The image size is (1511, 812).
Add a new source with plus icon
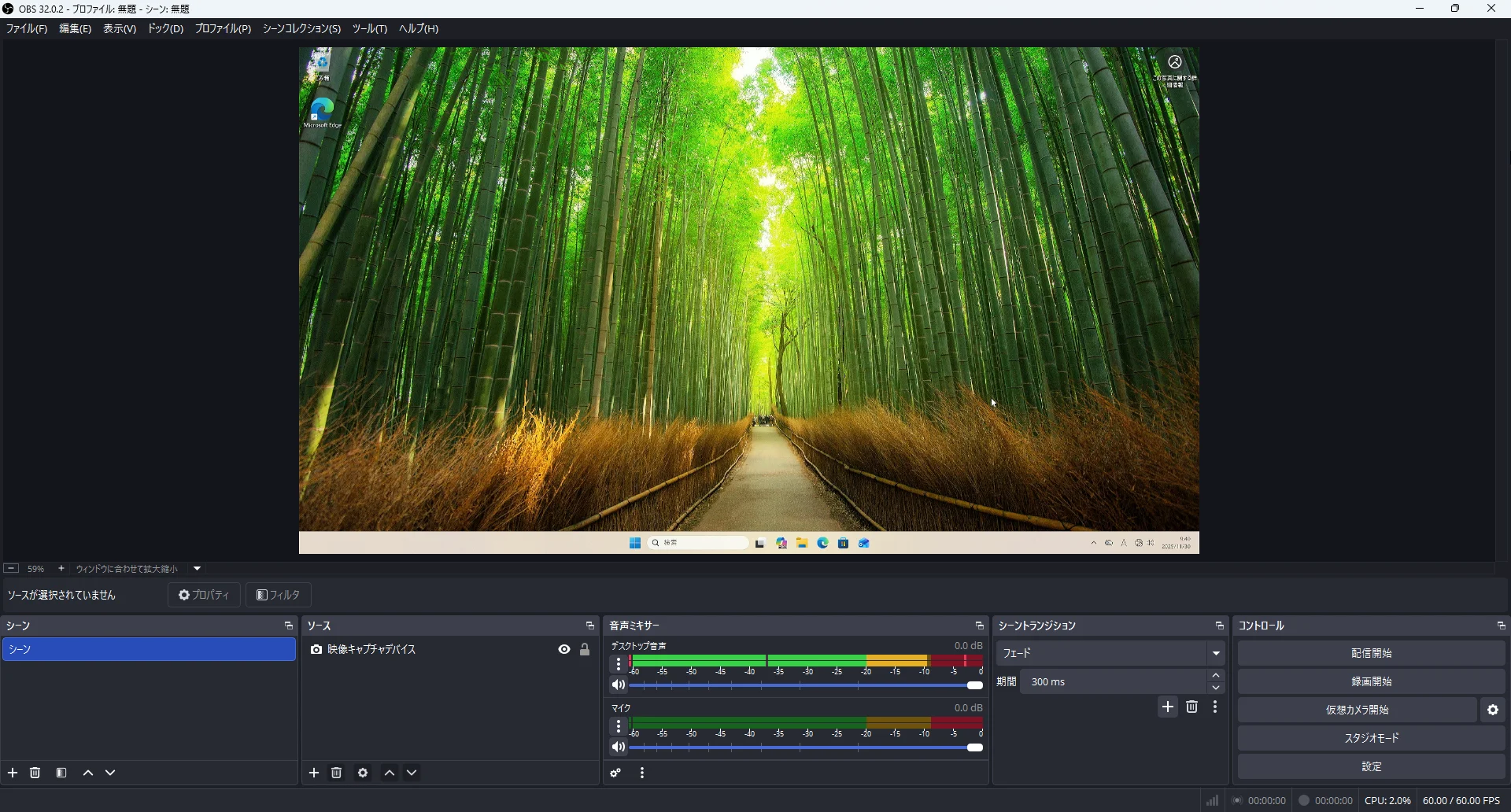coord(314,773)
